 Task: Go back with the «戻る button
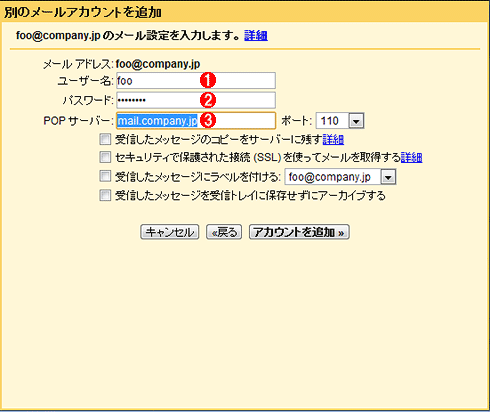(x=224, y=232)
